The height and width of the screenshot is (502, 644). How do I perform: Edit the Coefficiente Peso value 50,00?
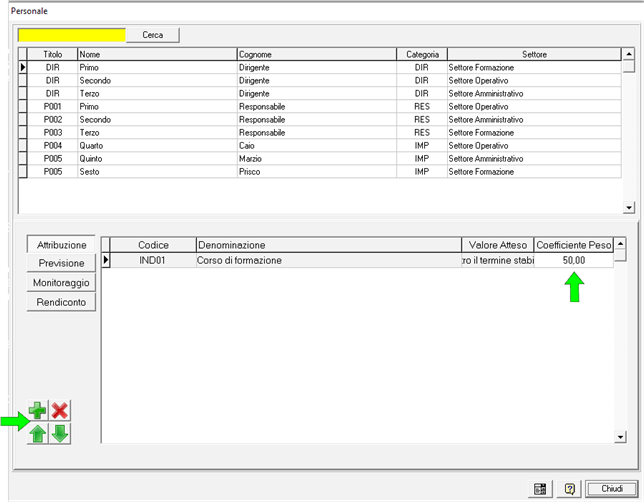[x=573, y=260]
